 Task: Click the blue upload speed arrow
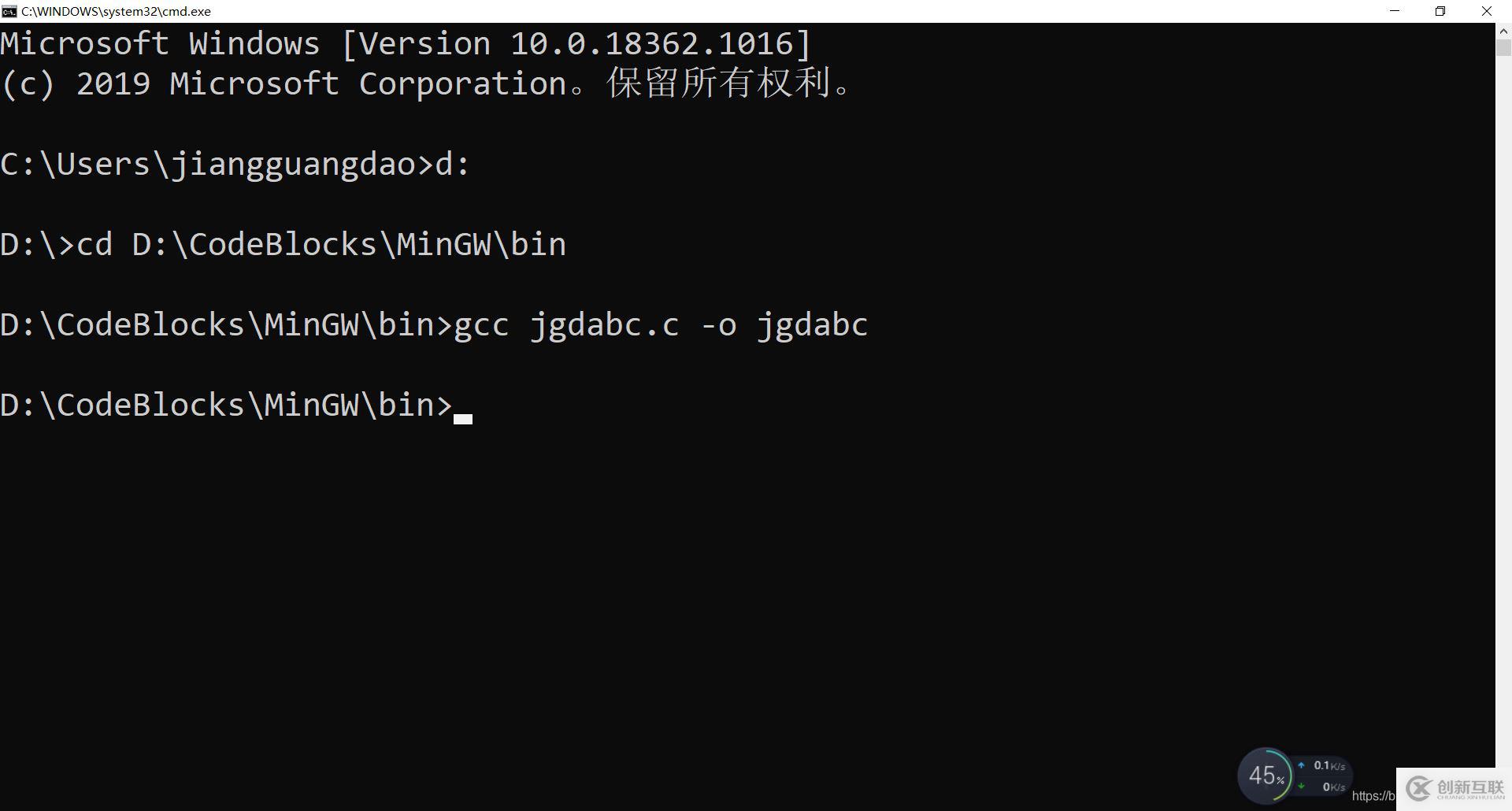(x=1302, y=765)
